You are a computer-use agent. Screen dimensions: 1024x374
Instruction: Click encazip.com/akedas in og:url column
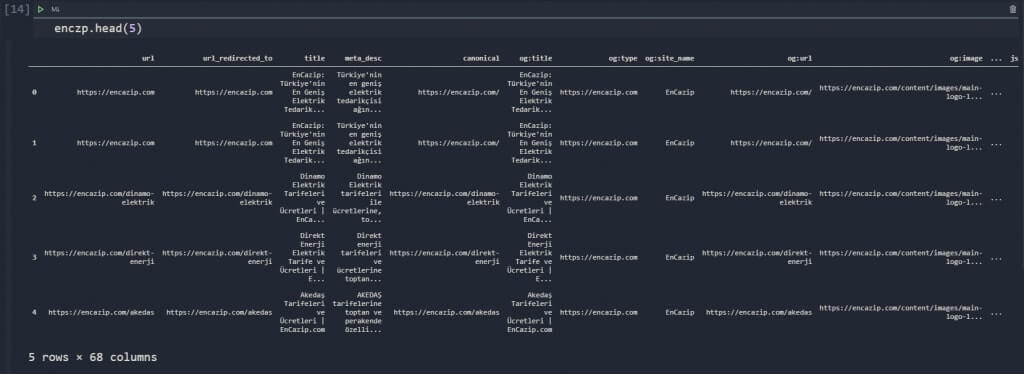click(x=759, y=312)
